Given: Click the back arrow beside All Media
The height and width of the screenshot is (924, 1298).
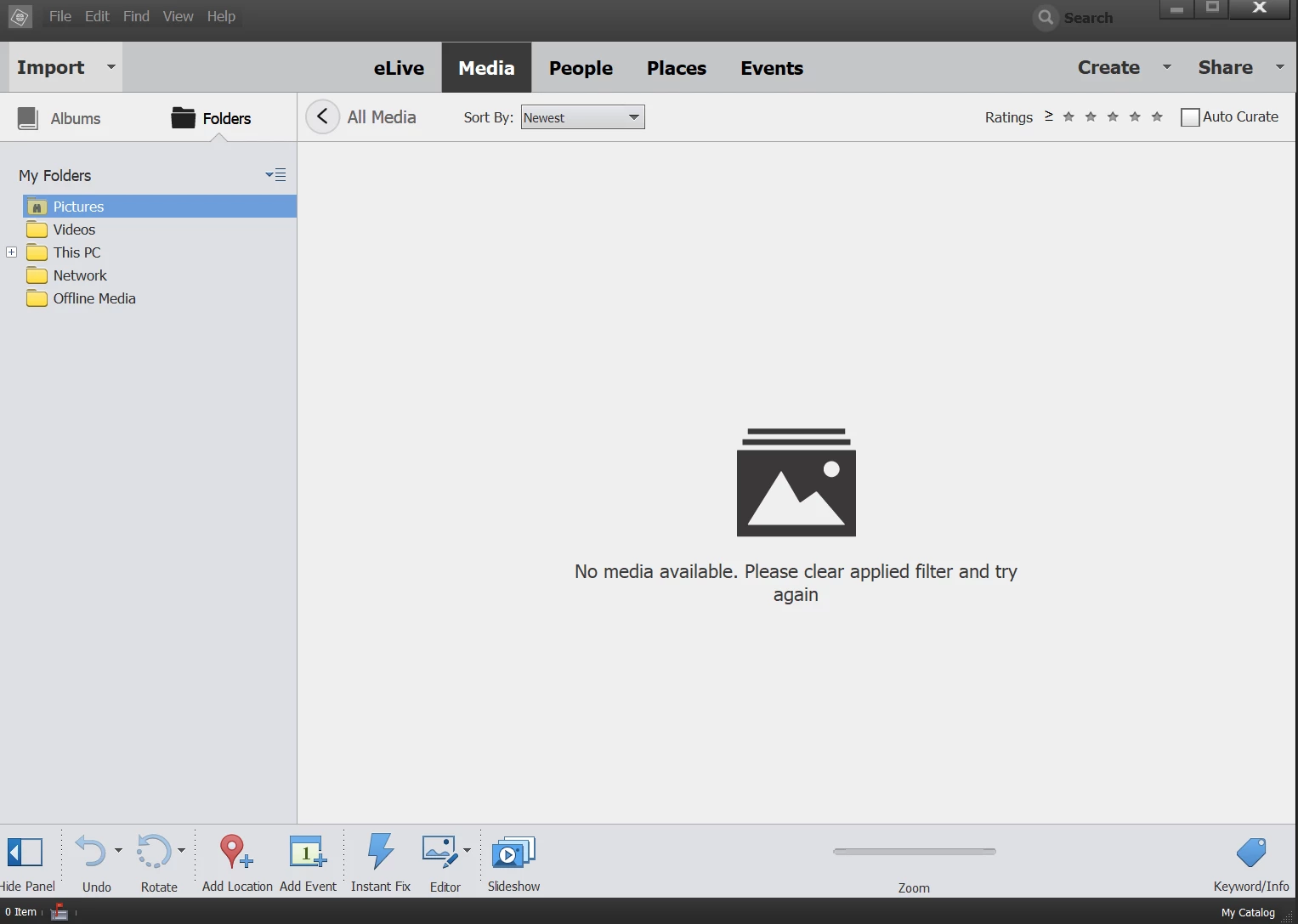Looking at the screenshot, I should point(322,116).
